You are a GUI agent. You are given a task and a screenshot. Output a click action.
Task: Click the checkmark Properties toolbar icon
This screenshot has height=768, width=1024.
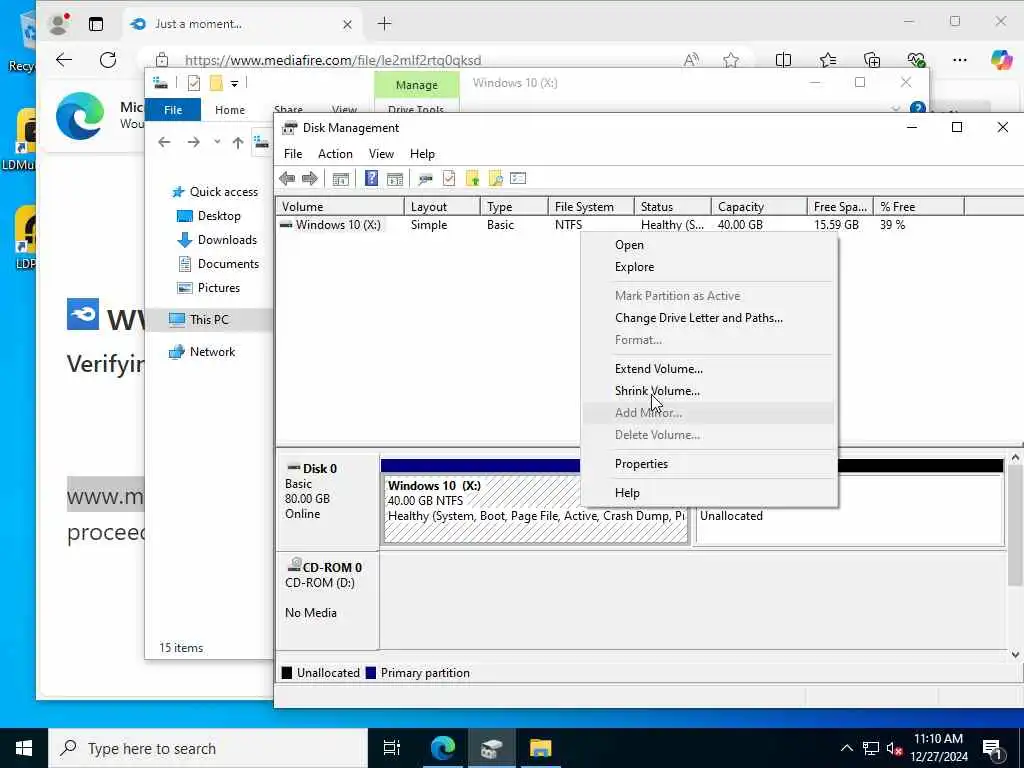point(449,178)
